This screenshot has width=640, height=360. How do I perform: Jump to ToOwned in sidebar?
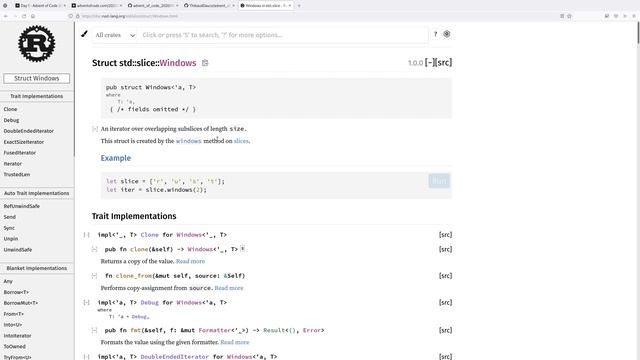pyautogui.click(x=14, y=346)
